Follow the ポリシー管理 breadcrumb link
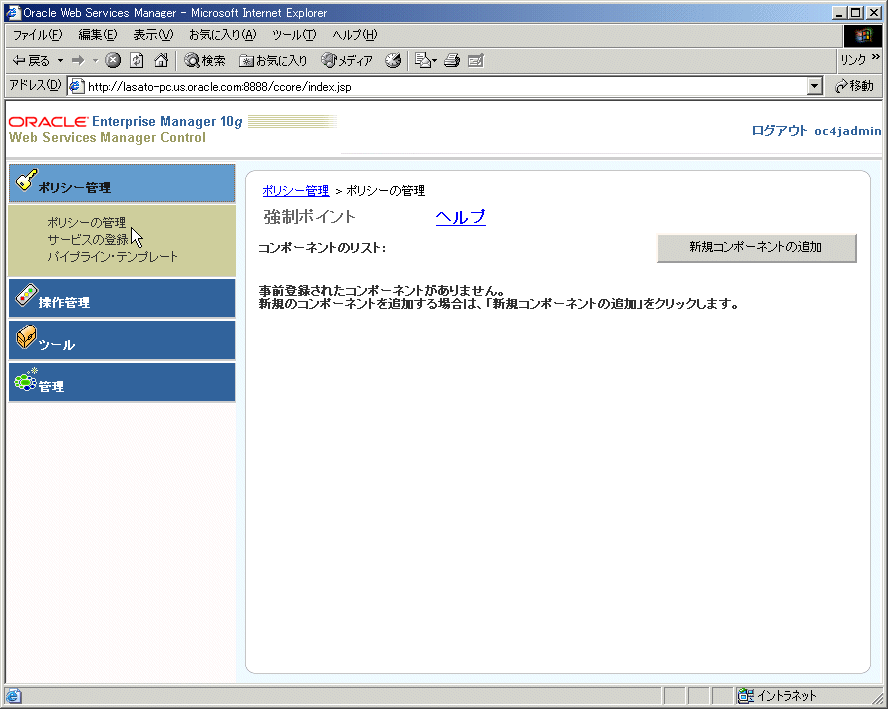The width and height of the screenshot is (888, 709). (x=296, y=191)
